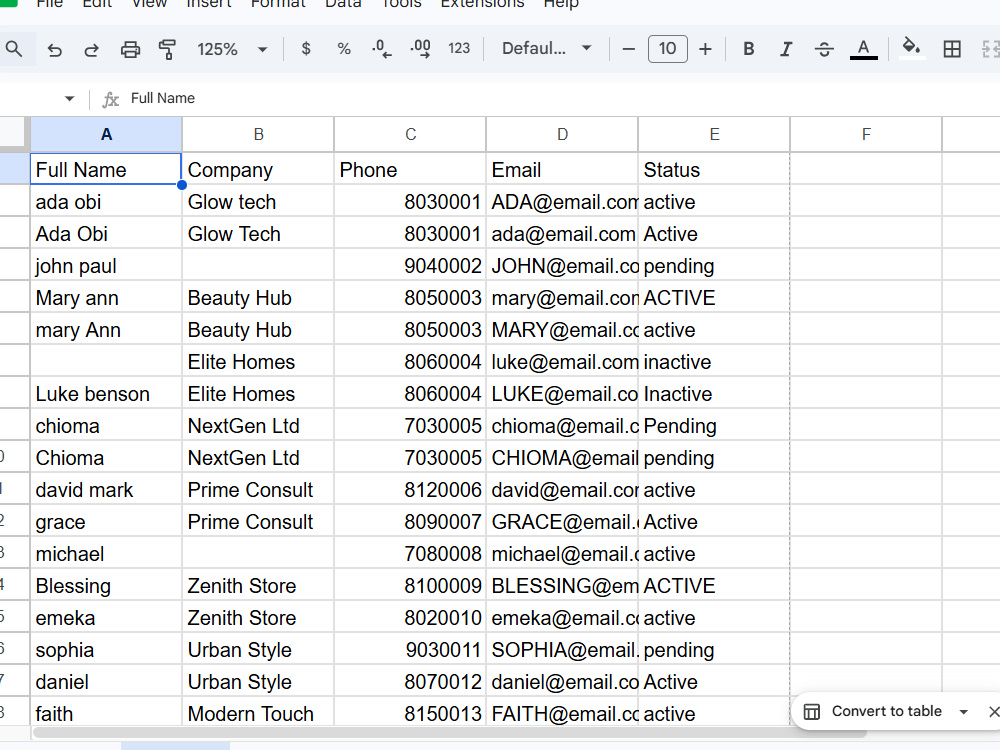Select column B header
The image size is (1000, 750).
[x=258, y=134]
